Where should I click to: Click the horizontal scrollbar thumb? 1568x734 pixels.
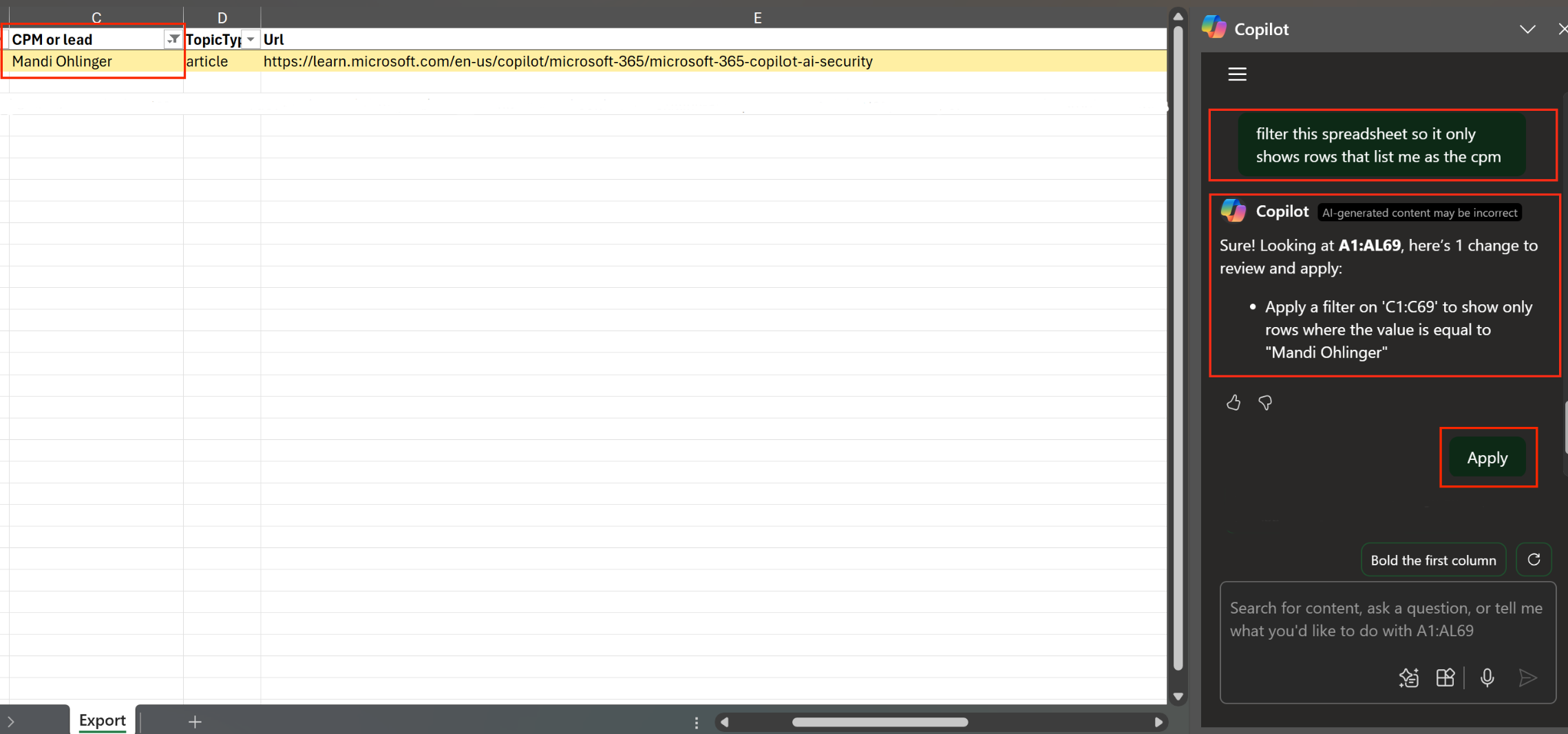tap(880, 722)
